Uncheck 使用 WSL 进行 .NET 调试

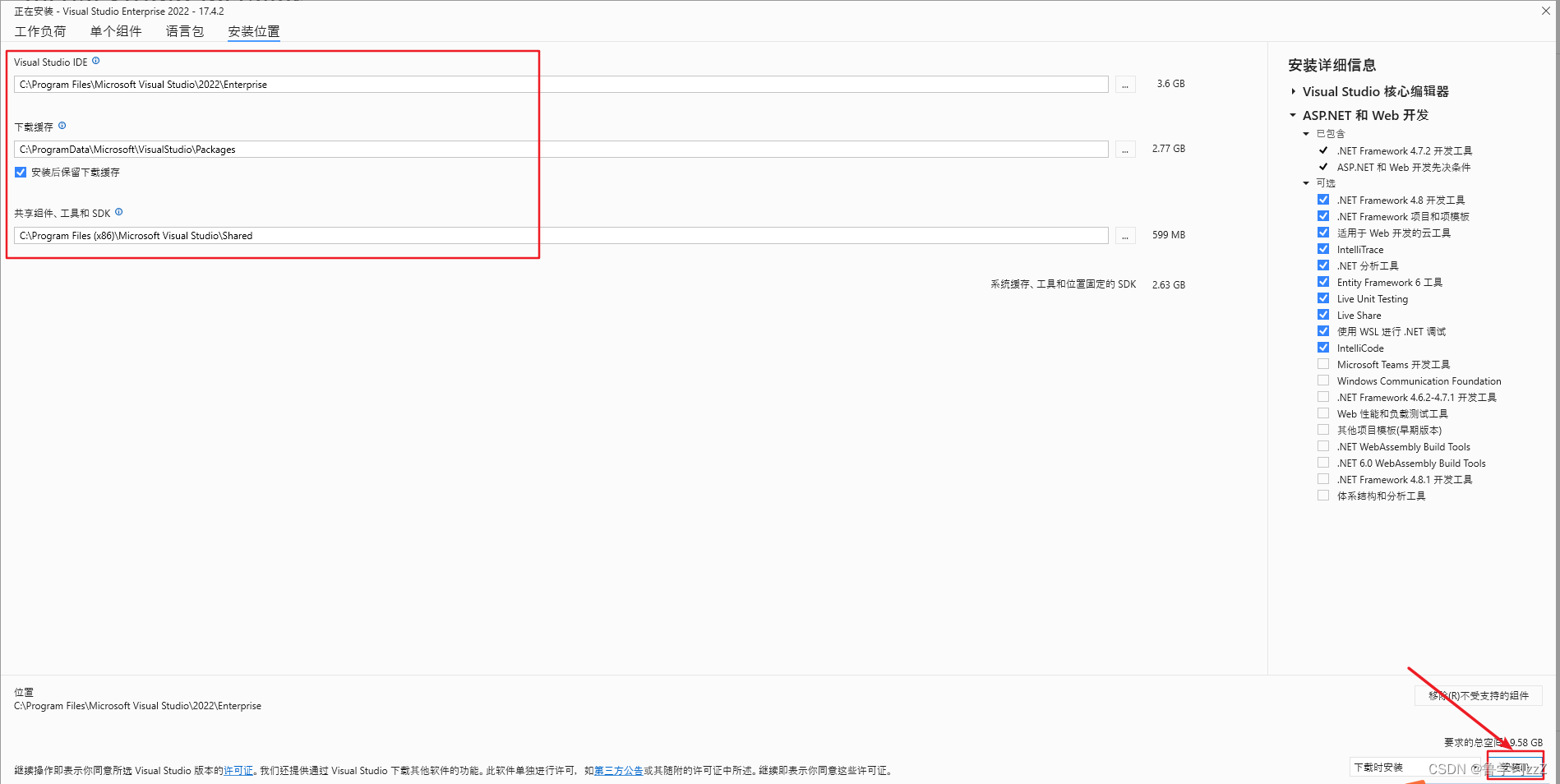[1323, 331]
